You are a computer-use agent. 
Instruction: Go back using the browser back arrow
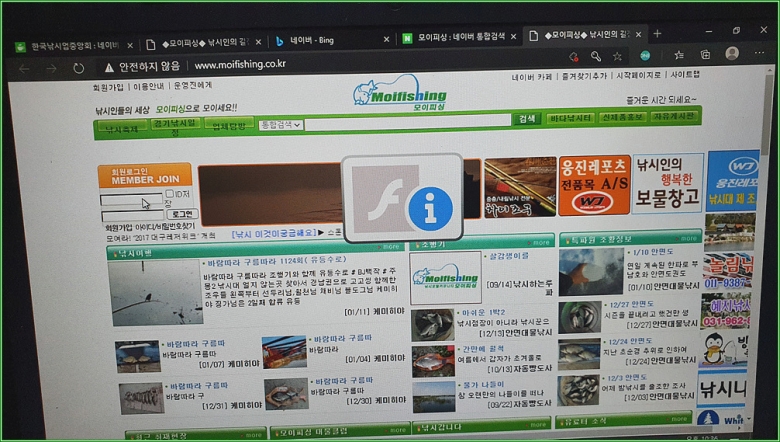coord(24,69)
